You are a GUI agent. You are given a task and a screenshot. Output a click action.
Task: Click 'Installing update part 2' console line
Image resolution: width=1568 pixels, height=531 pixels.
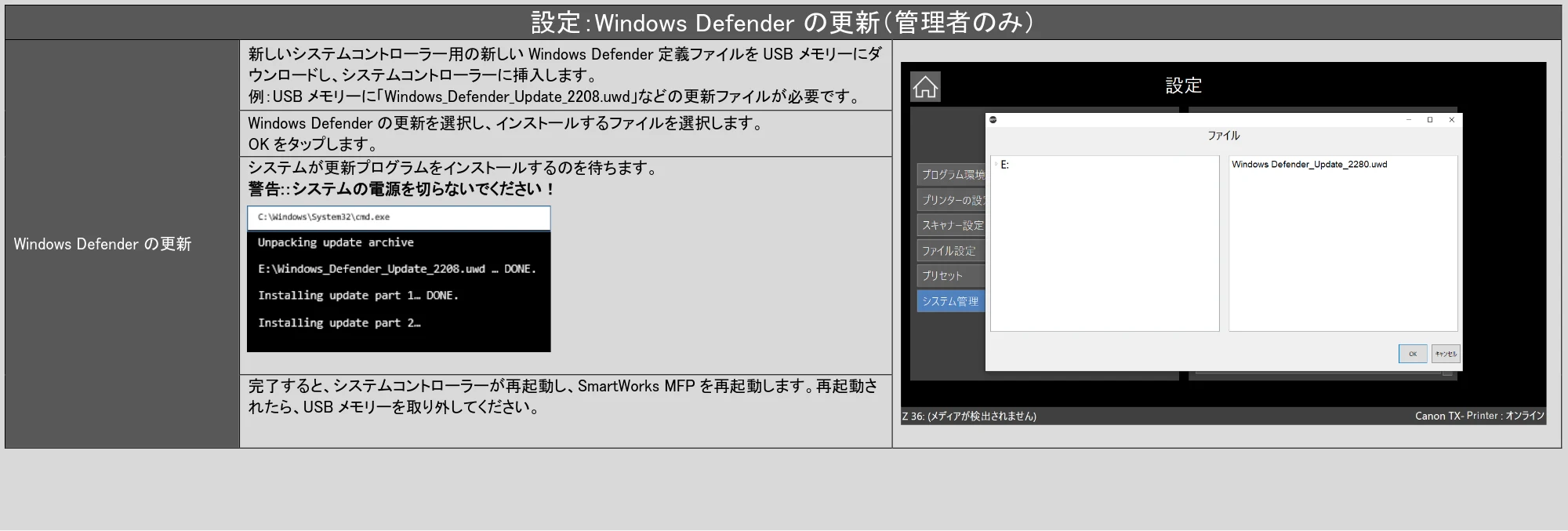pos(339,323)
